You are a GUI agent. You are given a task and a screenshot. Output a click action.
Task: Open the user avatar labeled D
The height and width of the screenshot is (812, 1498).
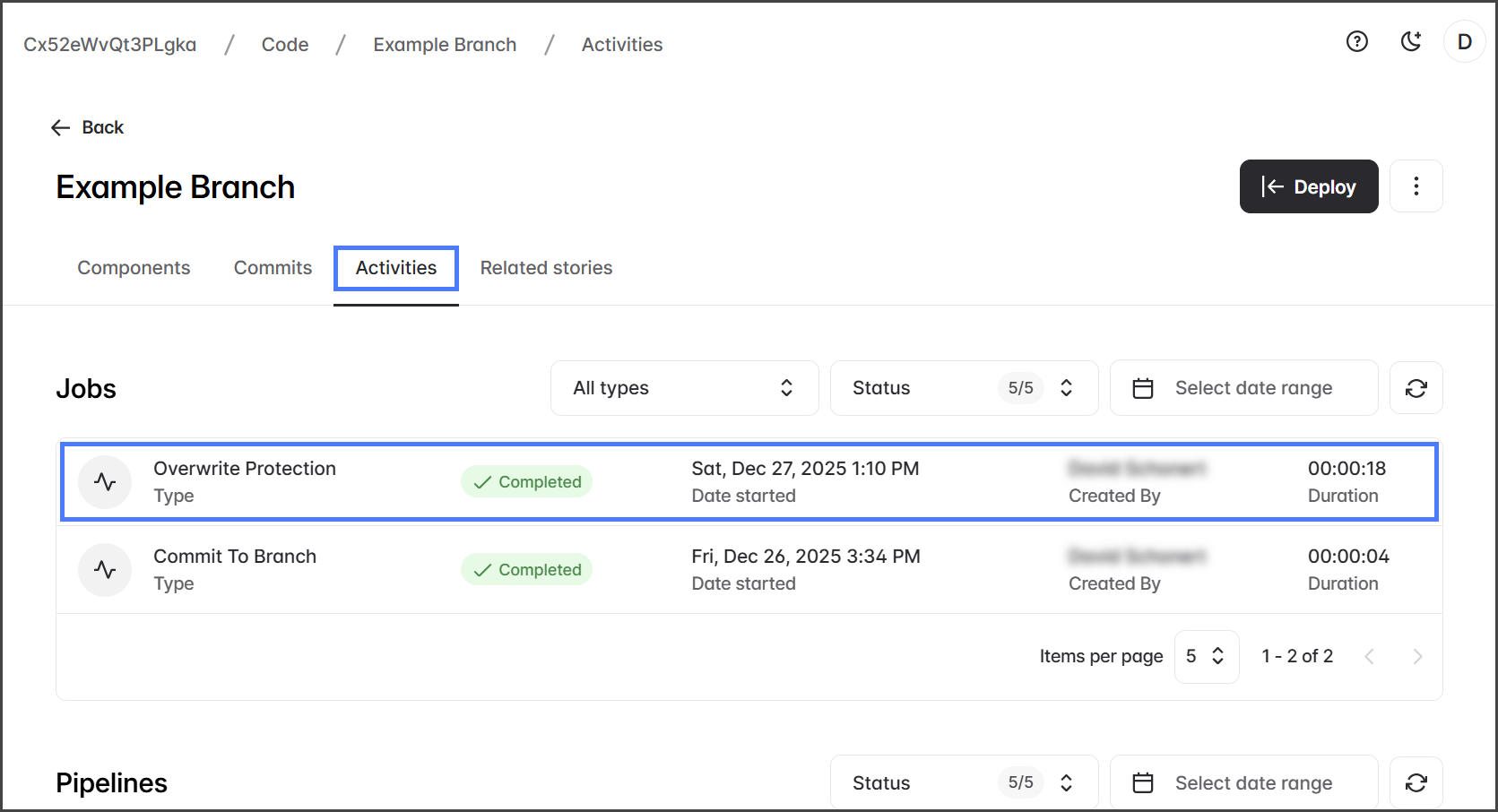(x=1464, y=42)
